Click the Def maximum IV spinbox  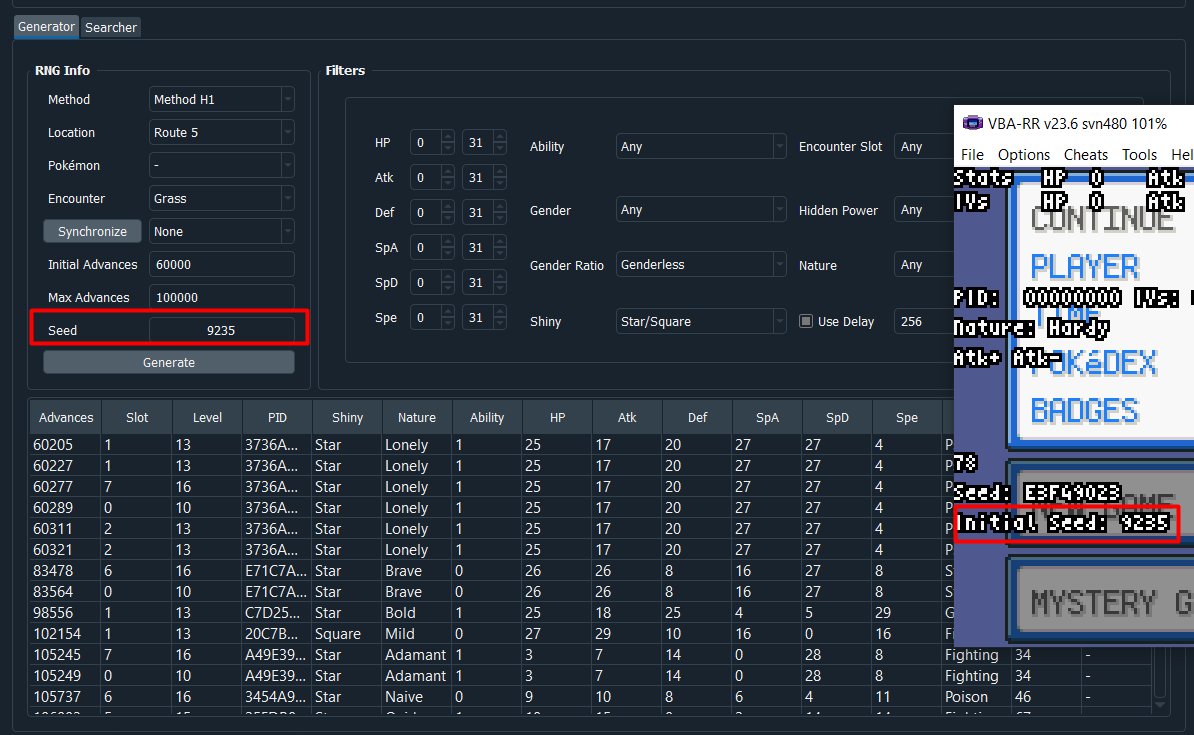pos(484,213)
